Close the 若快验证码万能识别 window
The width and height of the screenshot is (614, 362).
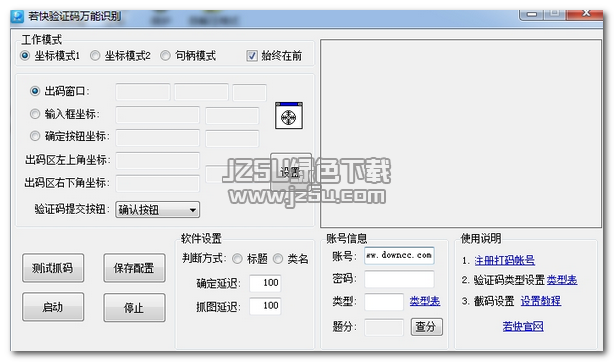(x=586, y=14)
